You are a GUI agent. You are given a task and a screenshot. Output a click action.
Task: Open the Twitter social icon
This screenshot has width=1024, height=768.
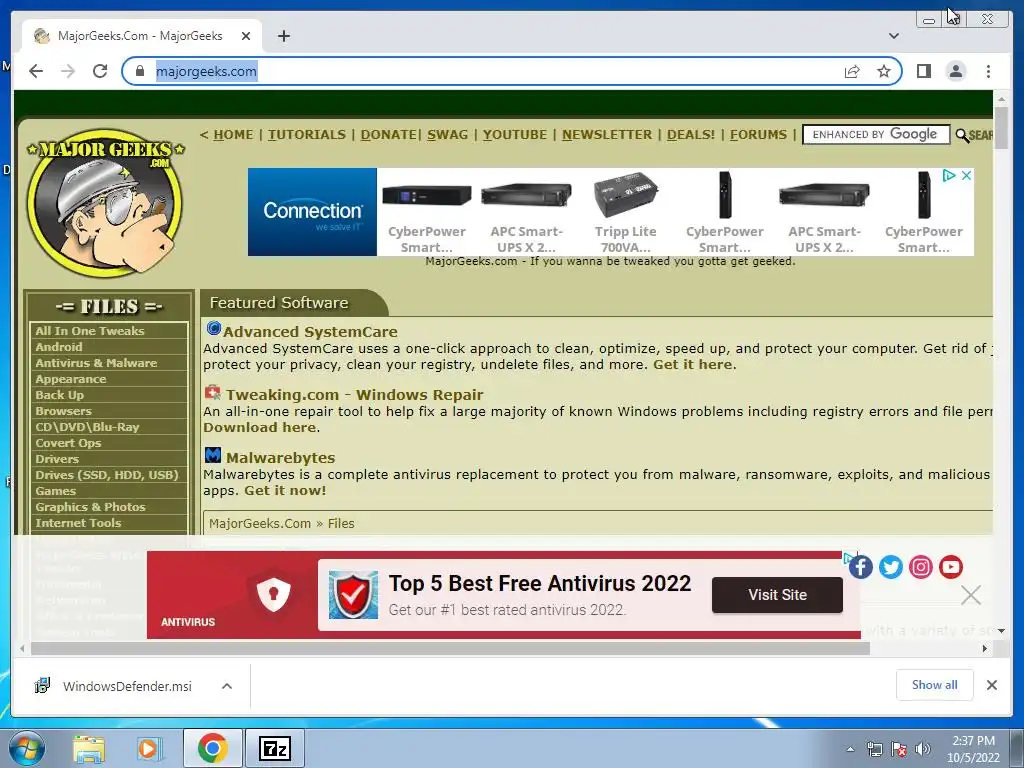[x=891, y=567]
